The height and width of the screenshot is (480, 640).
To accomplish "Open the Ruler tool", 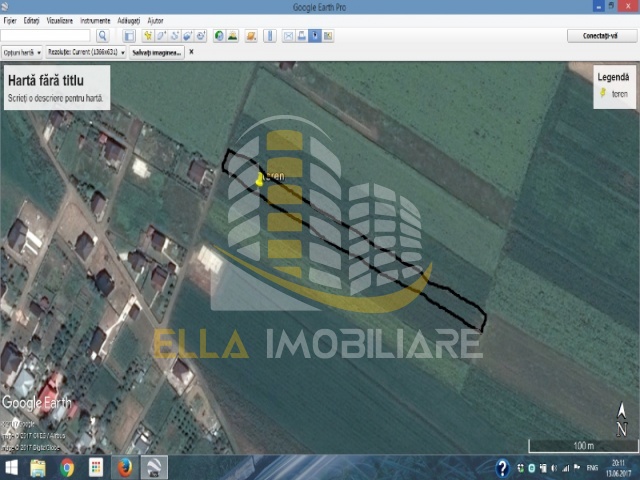I will (269, 36).
